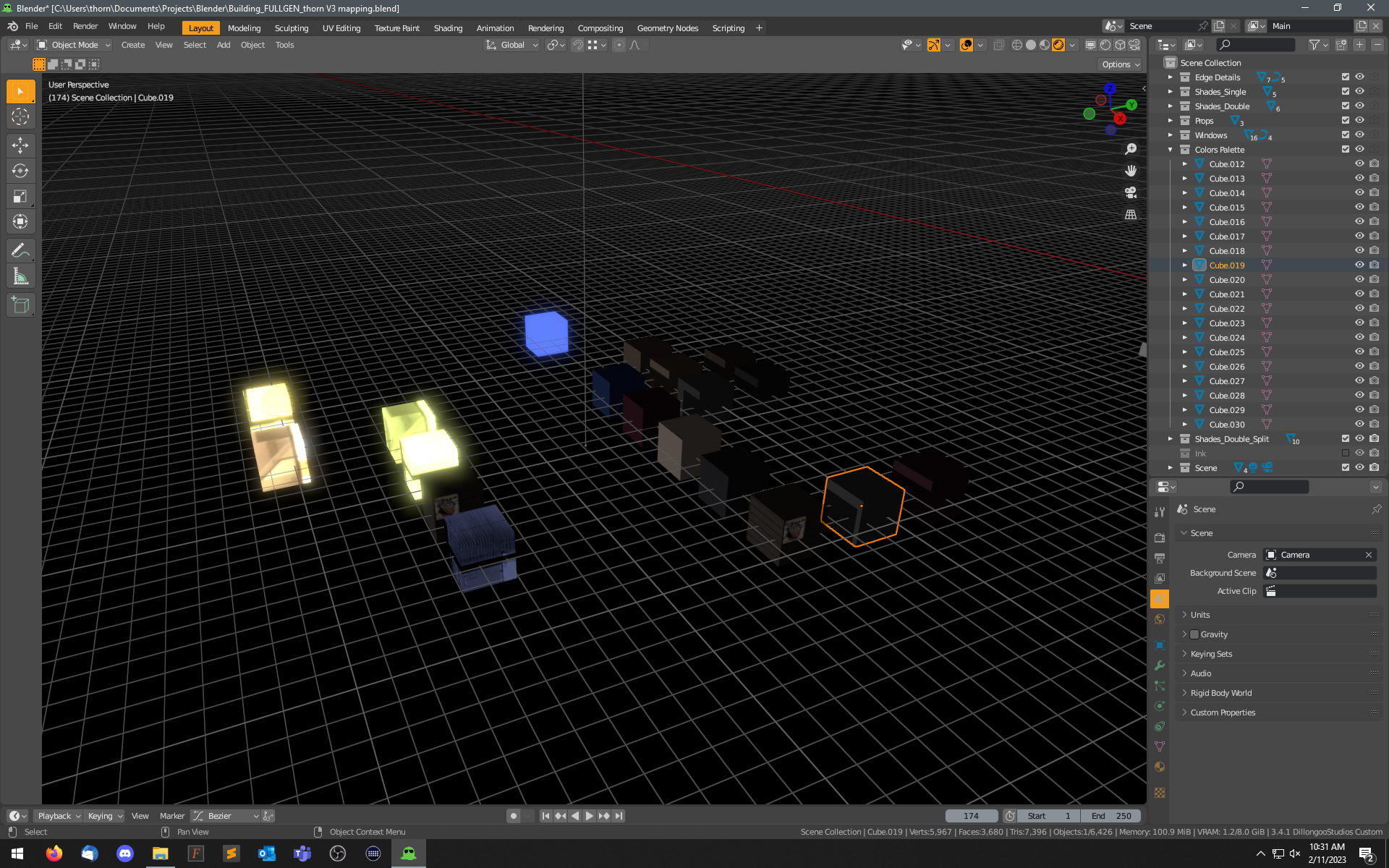Hide Cube.019 with its eye icon
Screen dimensions: 1389x868
click(x=1359, y=265)
